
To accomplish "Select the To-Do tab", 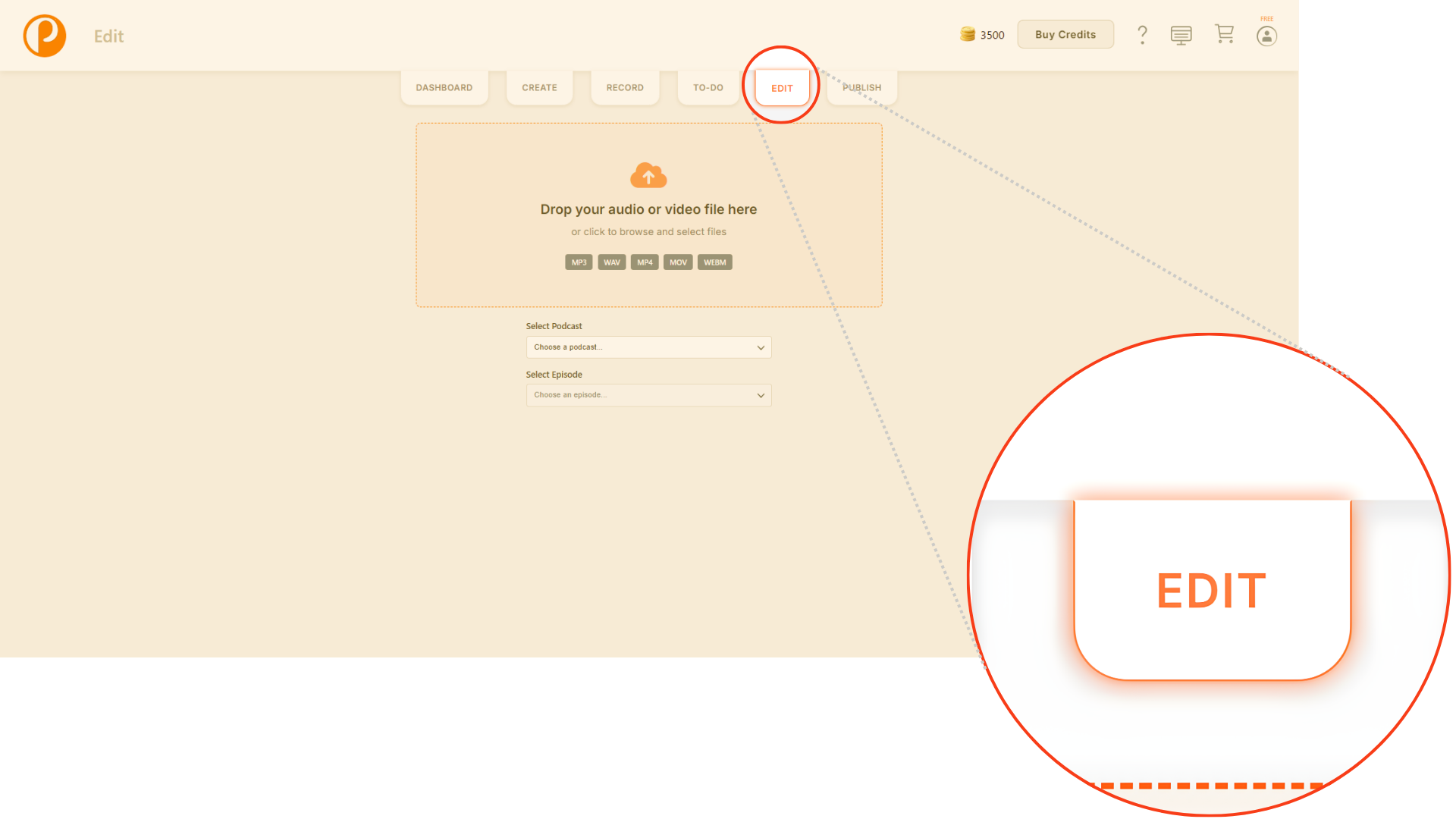I will pos(708,88).
